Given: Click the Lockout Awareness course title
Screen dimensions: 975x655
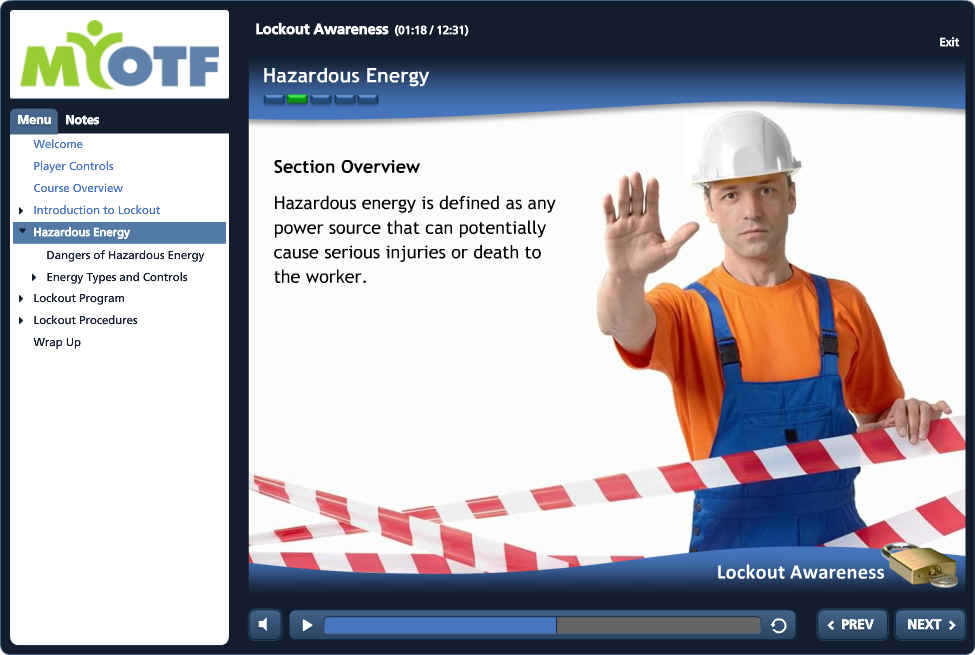Looking at the screenshot, I should click(321, 29).
